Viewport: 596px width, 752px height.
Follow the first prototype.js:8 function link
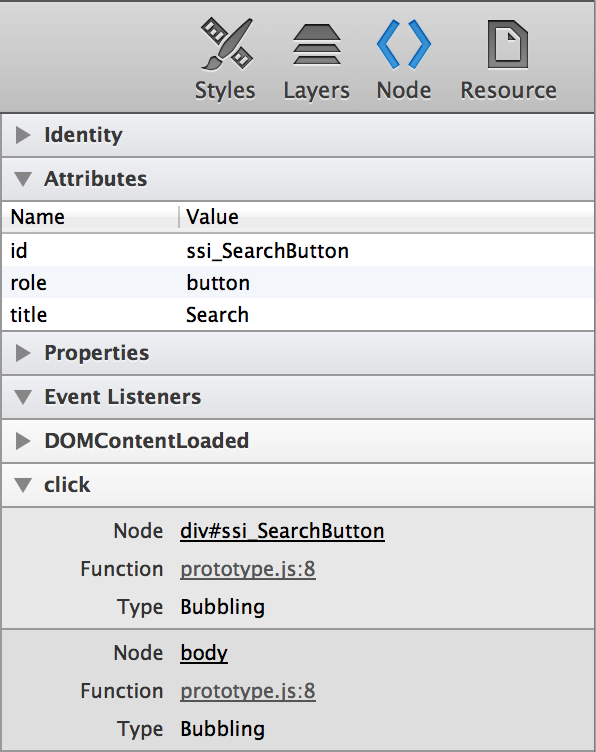point(248,569)
